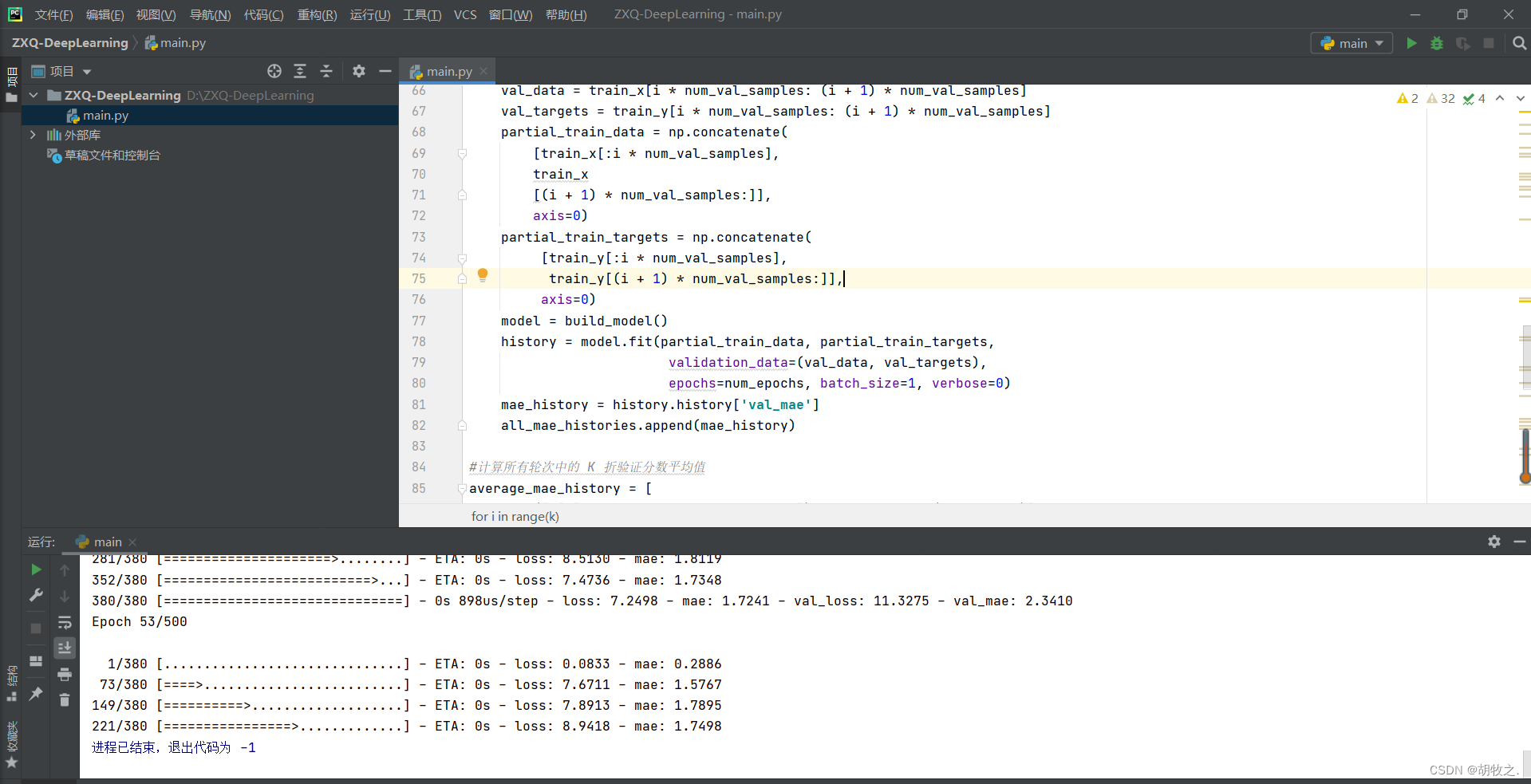Restore layout icon in Run panel
Image resolution: width=1531 pixels, height=784 pixels.
(x=36, y=661)
